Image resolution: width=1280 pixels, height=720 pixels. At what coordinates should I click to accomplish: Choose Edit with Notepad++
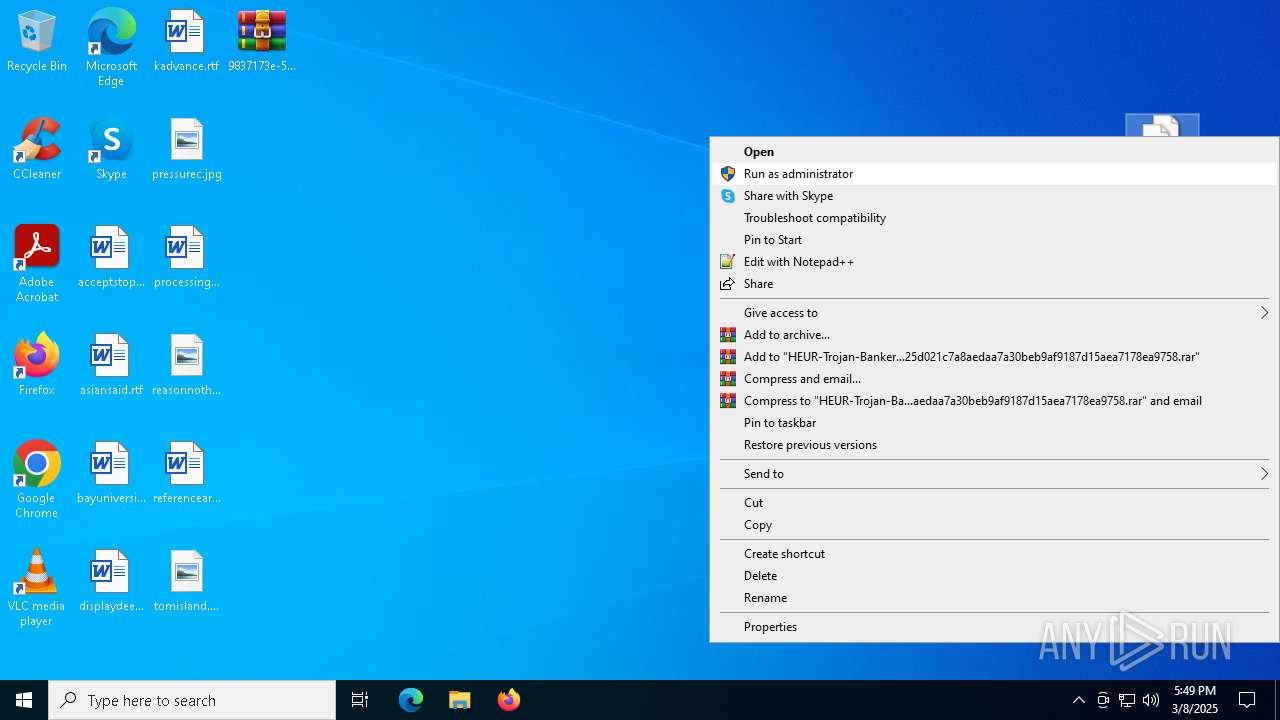coord(994,262)
